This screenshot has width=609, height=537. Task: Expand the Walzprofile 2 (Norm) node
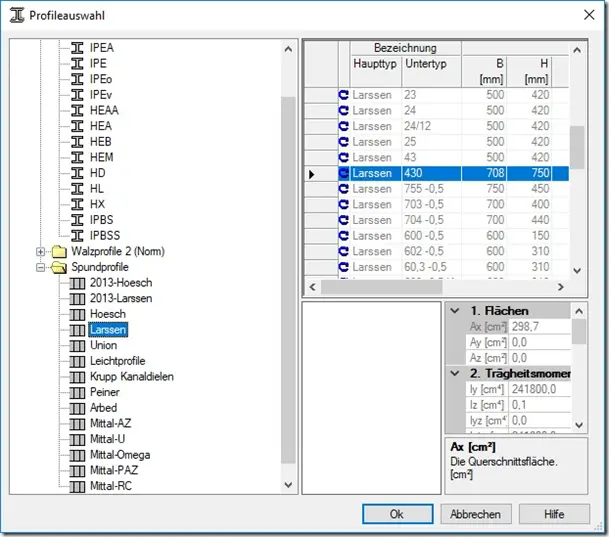click(x=40, y=252)
